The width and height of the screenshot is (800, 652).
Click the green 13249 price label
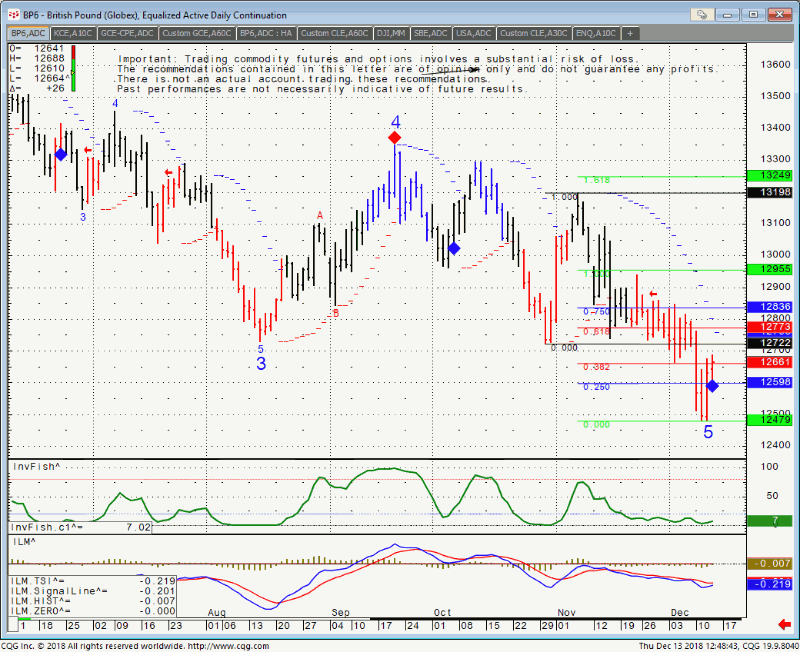(773, 176)
